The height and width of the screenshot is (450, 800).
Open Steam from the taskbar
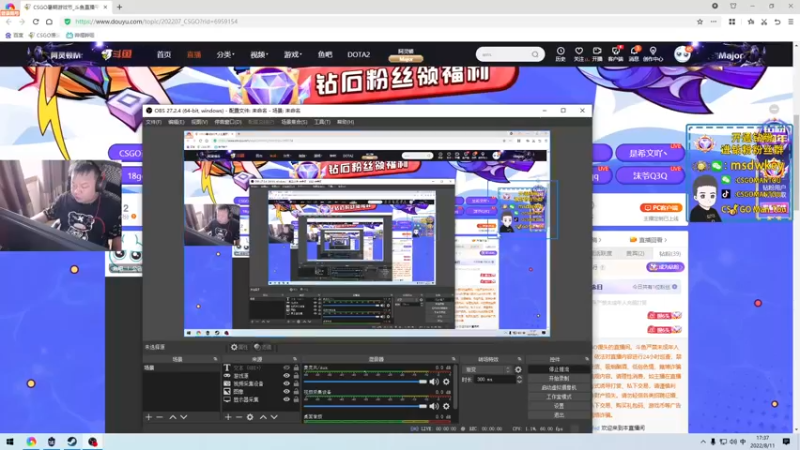coord(72,442)
